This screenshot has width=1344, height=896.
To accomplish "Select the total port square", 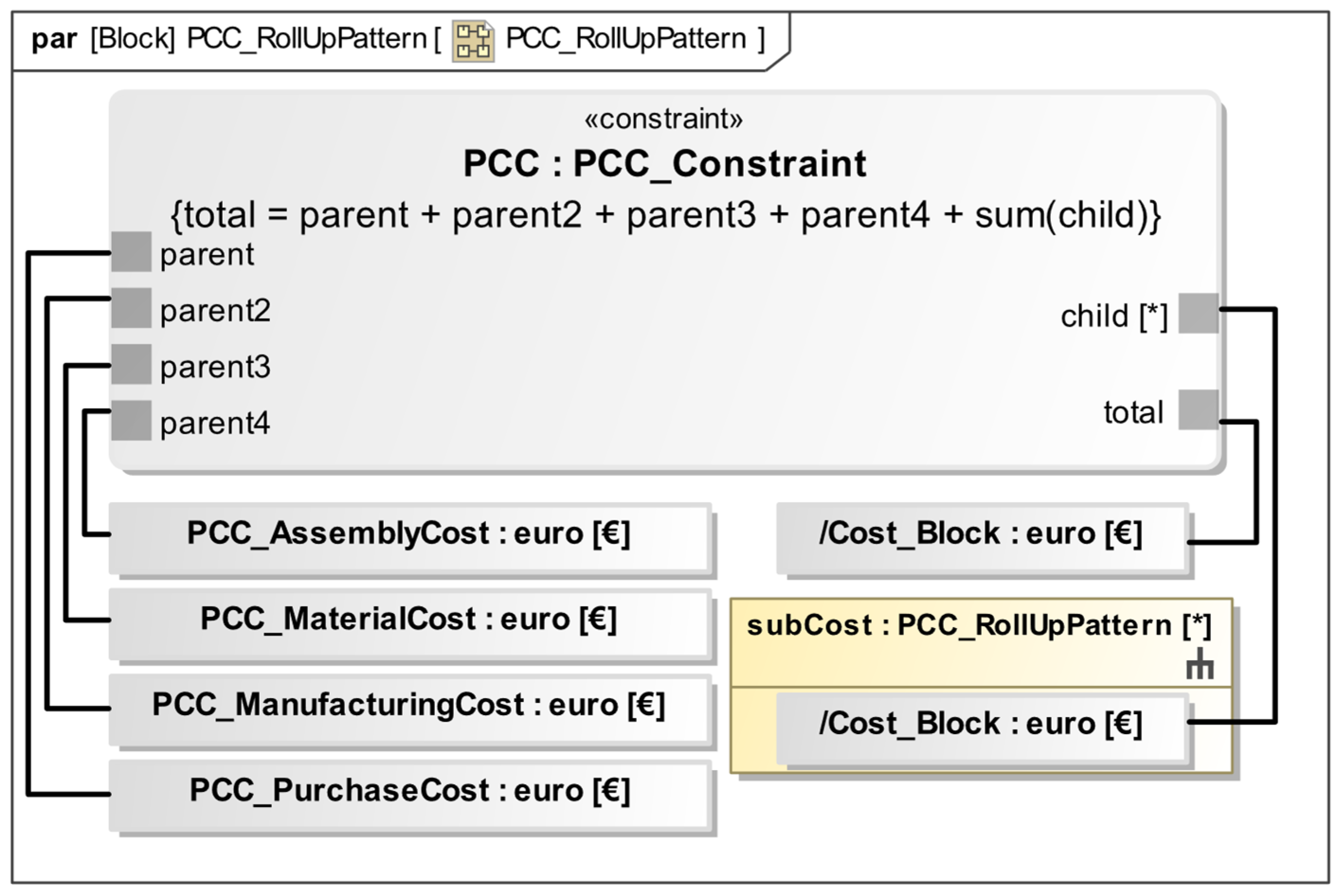I will click(x=1198, y=410).
